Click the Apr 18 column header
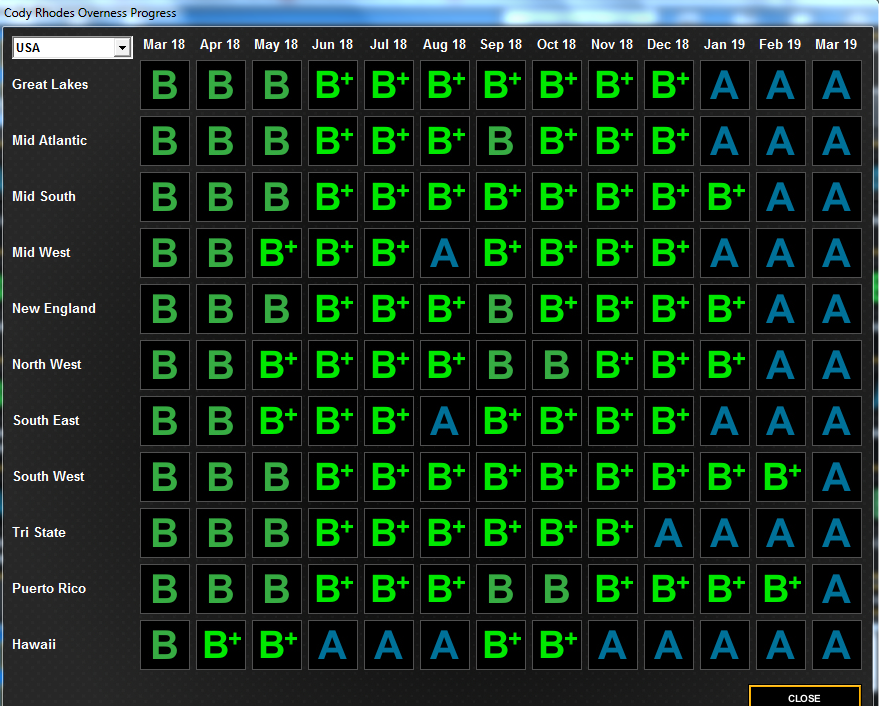Image resolution: width=879 pixels, height=706 pixels. (x=220, y=44)
